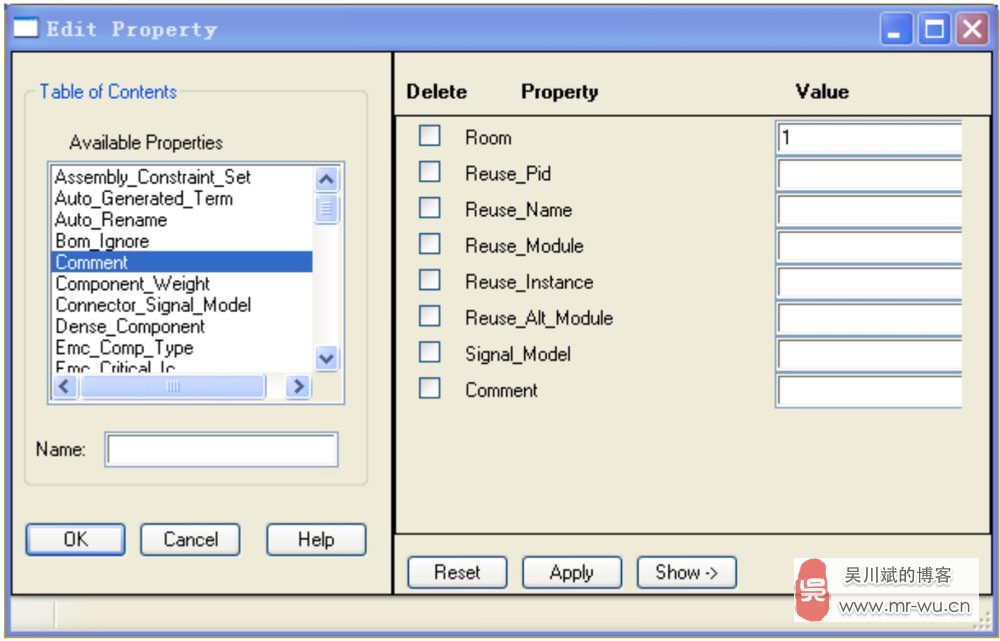Tick the Delete checkbox for Reuse_Pid
1000x641 pixels.
coord(429,172)
